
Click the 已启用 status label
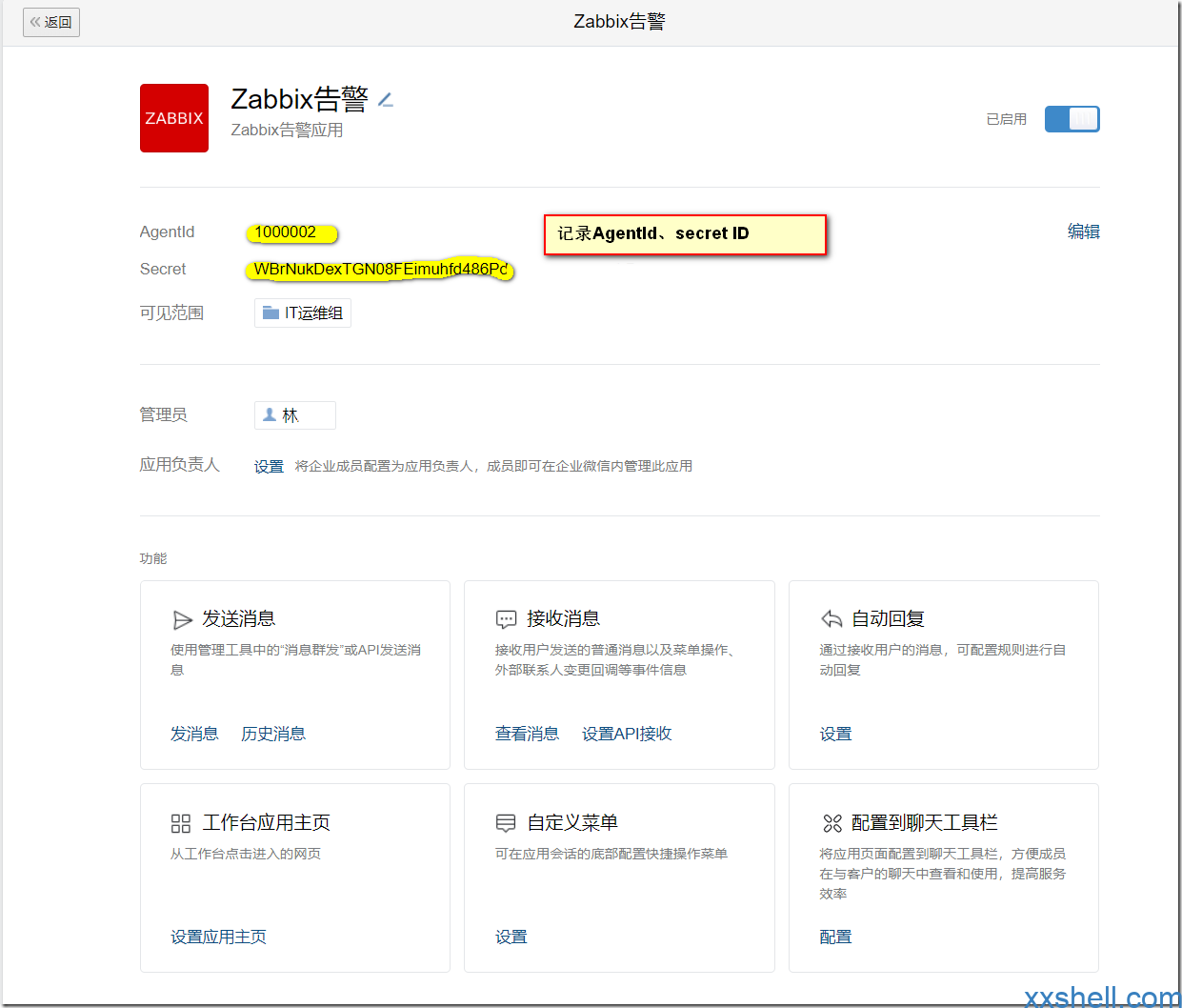pyautogui.click(x=1007, y=119)
